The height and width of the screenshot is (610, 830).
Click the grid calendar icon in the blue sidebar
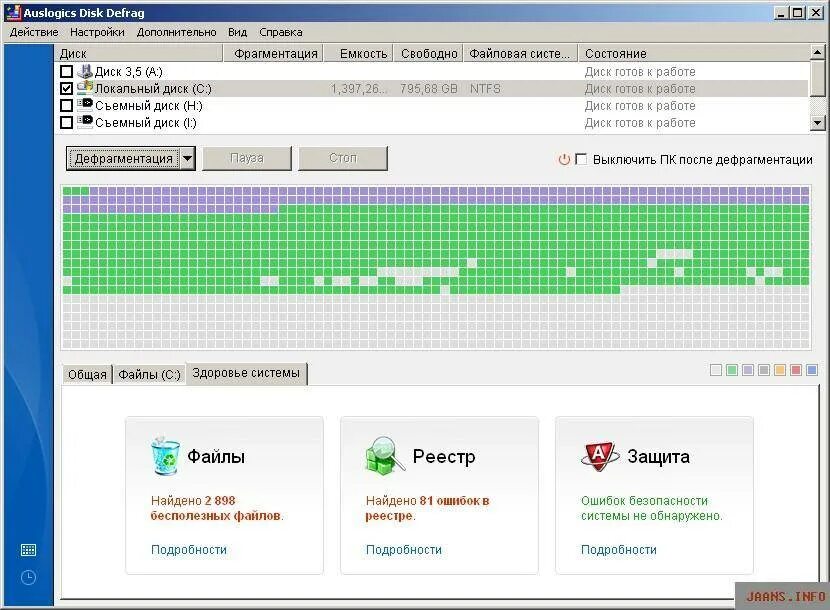(29, 550)
